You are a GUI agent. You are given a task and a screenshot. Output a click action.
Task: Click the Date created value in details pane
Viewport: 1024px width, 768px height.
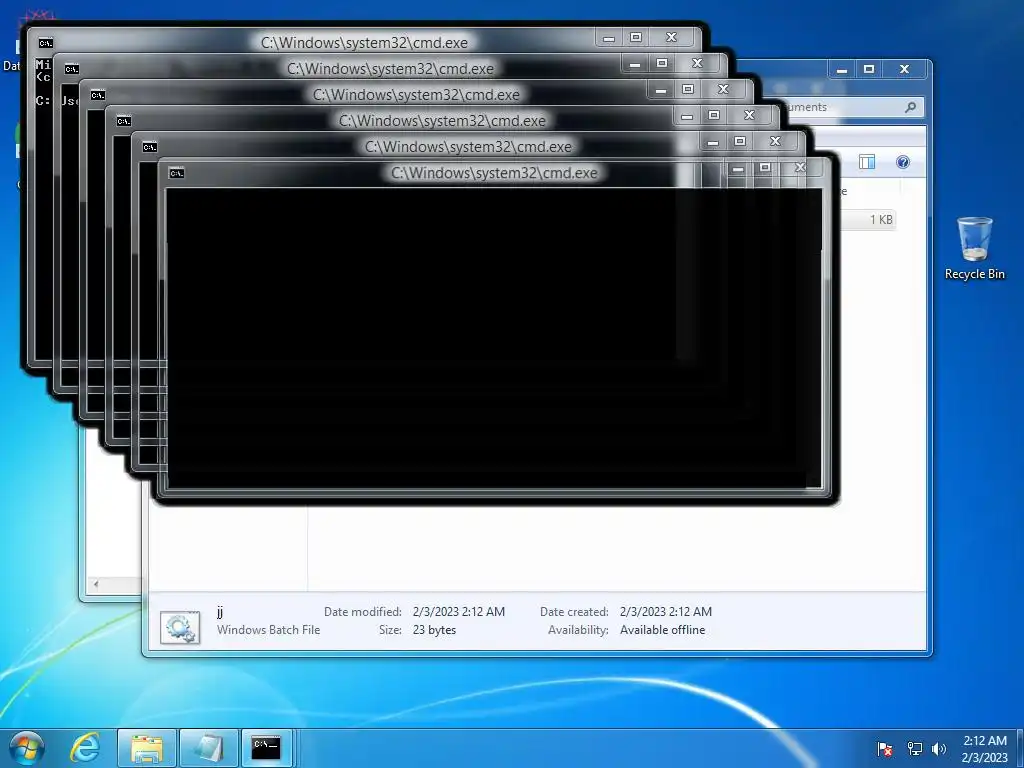665,612
